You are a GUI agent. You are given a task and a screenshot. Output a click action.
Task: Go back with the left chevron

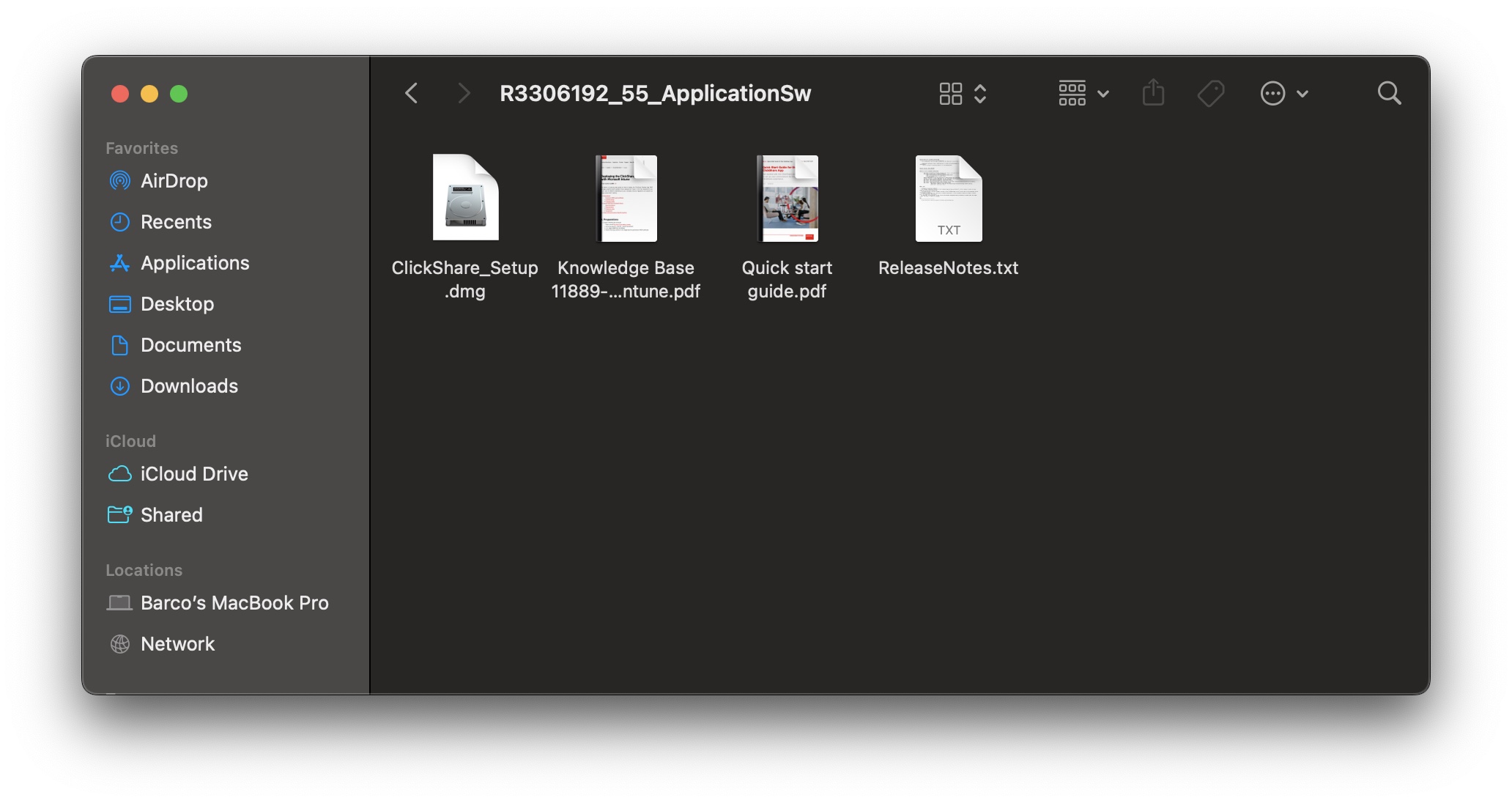tap(412, 93)
